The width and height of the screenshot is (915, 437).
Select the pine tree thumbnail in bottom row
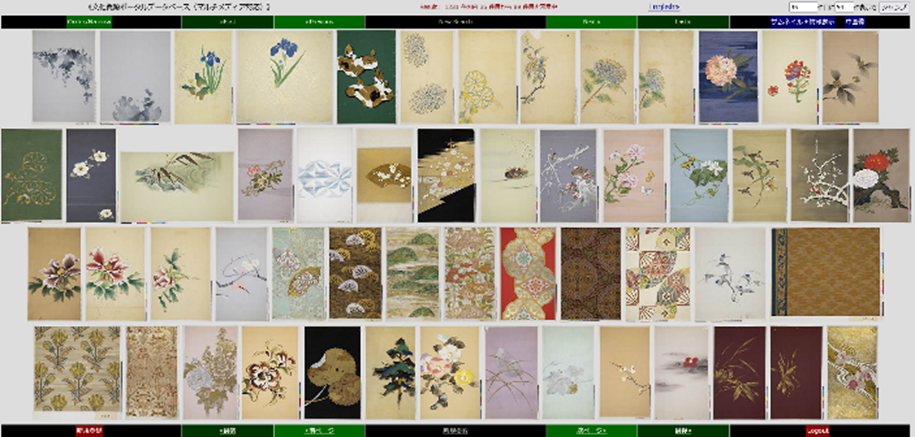tap(389, 371)
